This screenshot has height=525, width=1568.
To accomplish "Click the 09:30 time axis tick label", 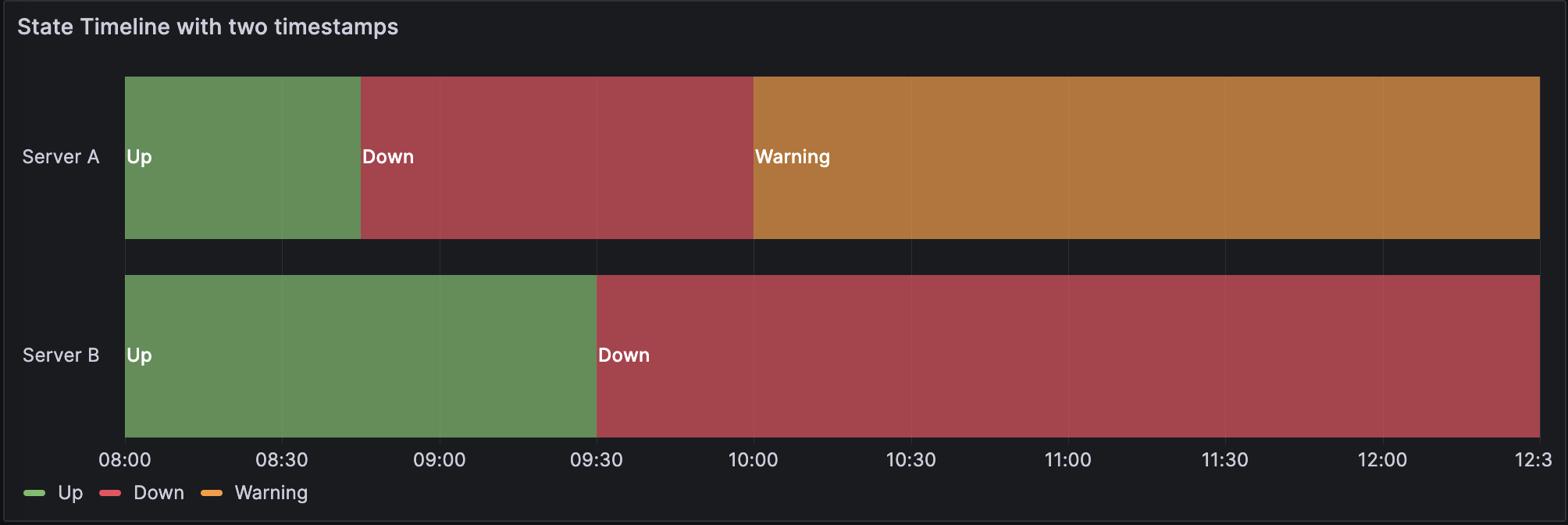I will click(597, 460).
